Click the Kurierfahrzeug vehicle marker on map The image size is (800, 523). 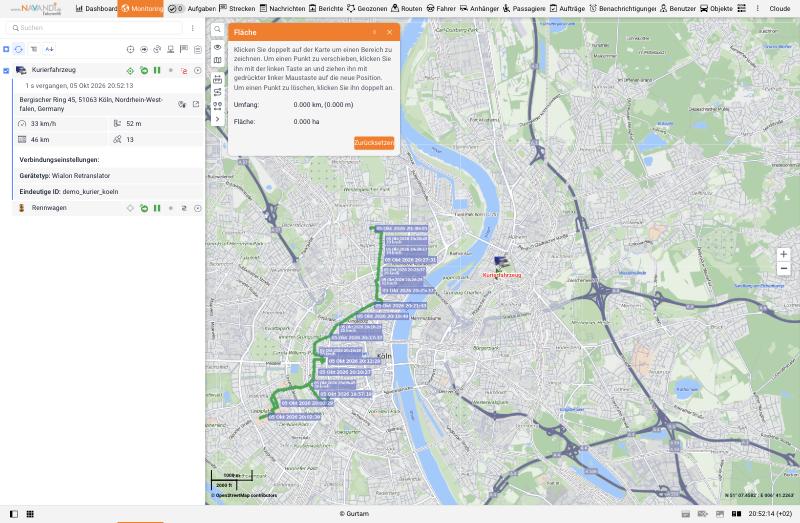coord(502,263)
